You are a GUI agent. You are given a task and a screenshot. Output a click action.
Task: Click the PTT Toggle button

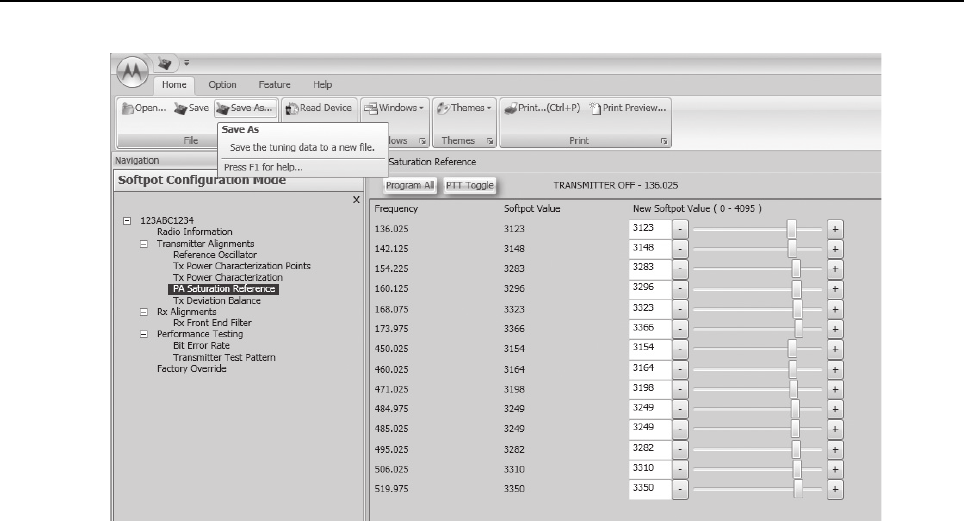470,185
